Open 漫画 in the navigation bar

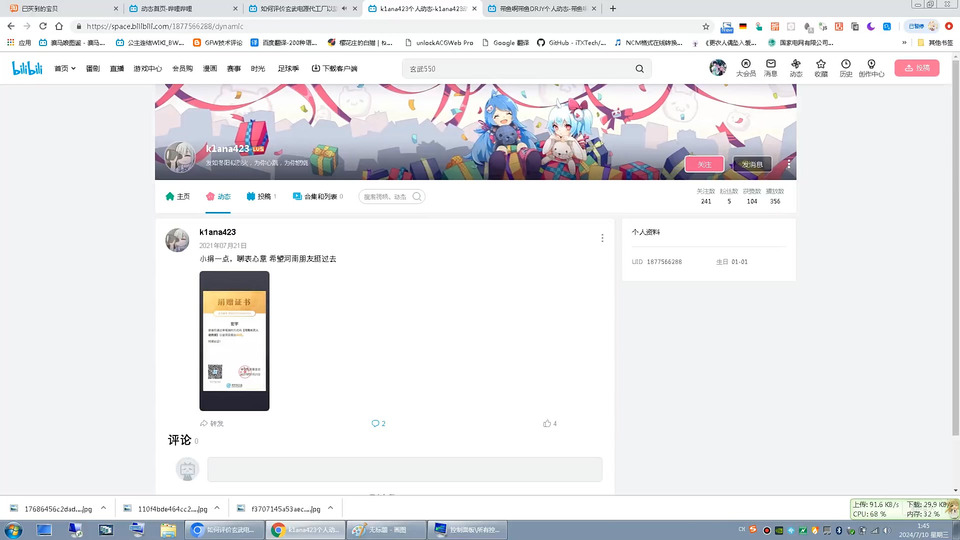point(210,69)
